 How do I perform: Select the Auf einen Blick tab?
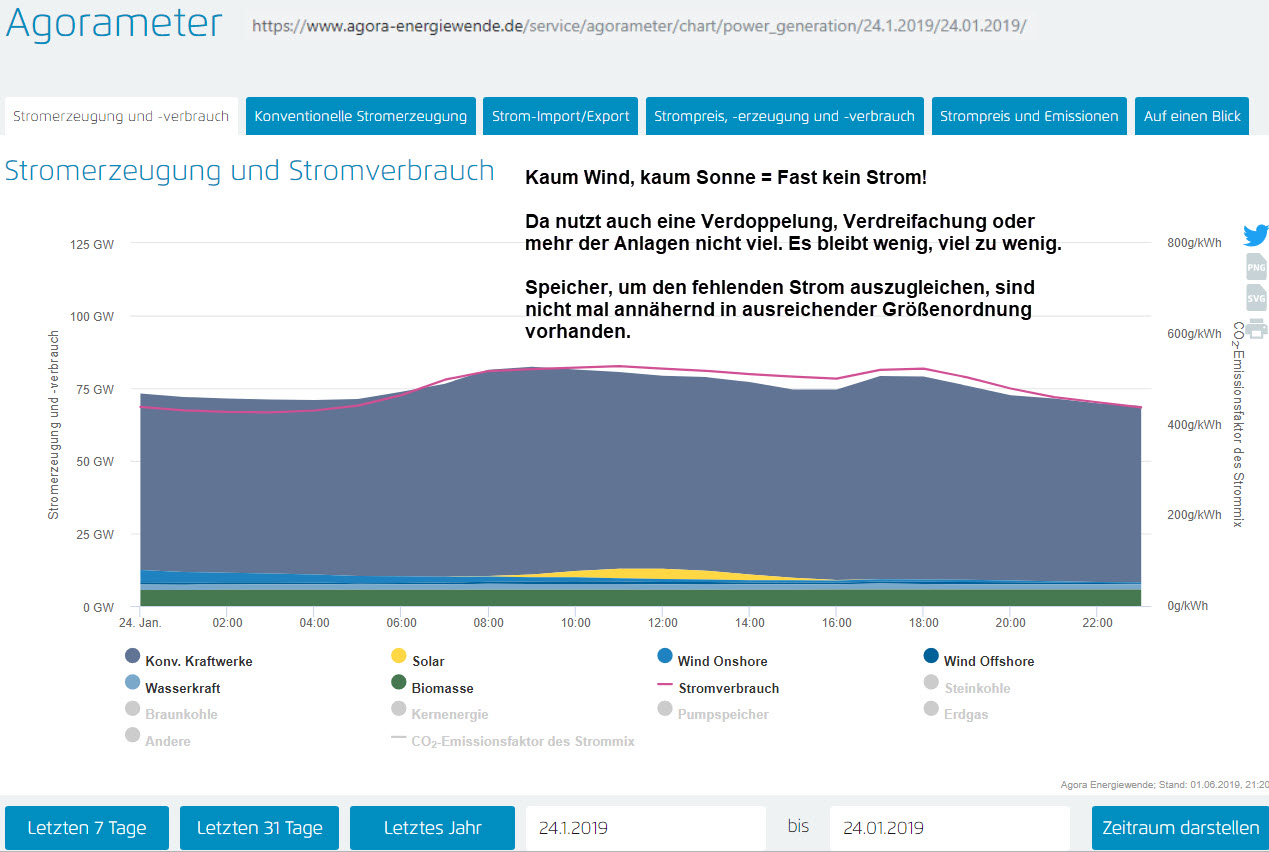click(x=1192, y=116)
